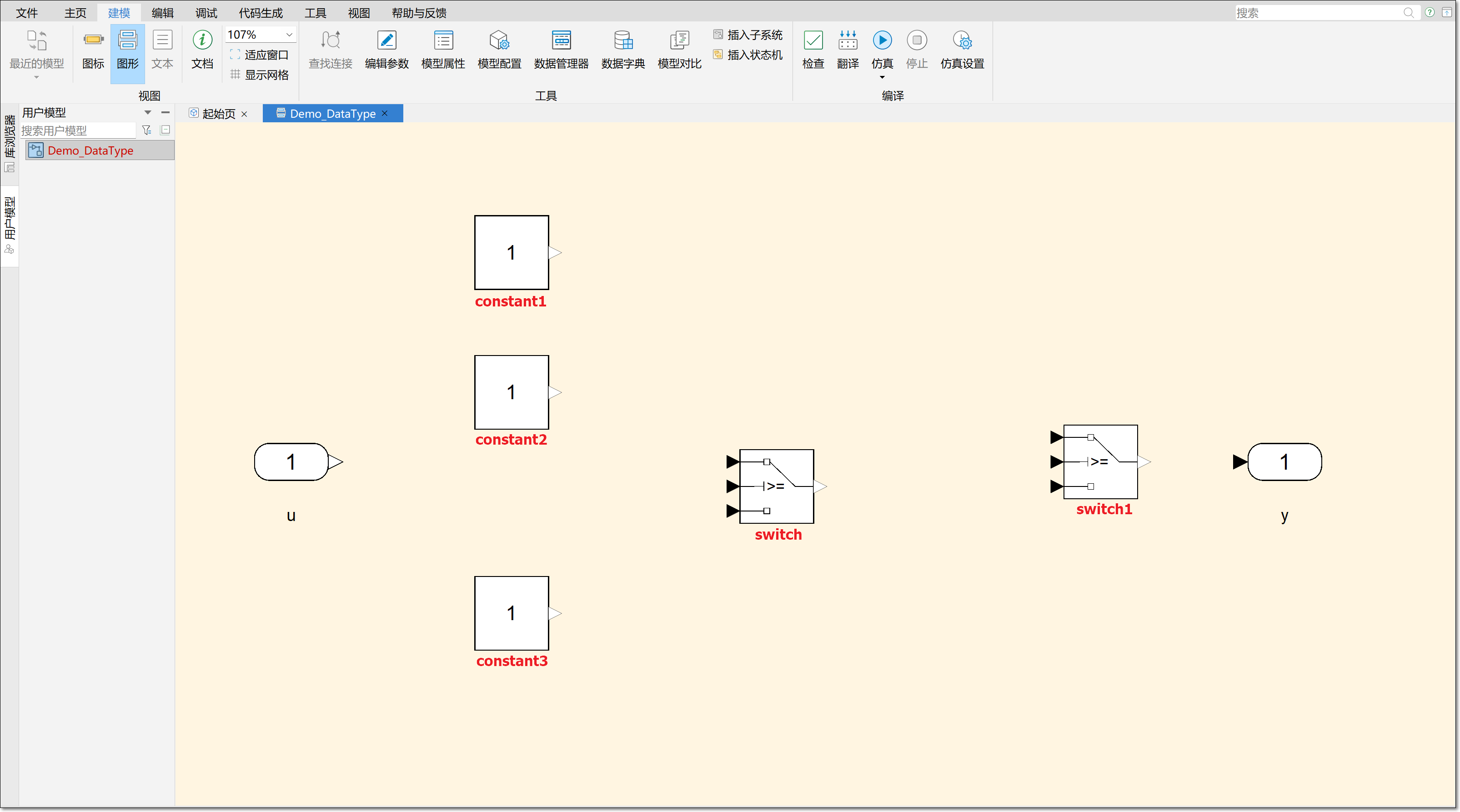Switch to the 主页 ribbon tab
Viewport: 1460px width, 812px height.
[75, 12]
